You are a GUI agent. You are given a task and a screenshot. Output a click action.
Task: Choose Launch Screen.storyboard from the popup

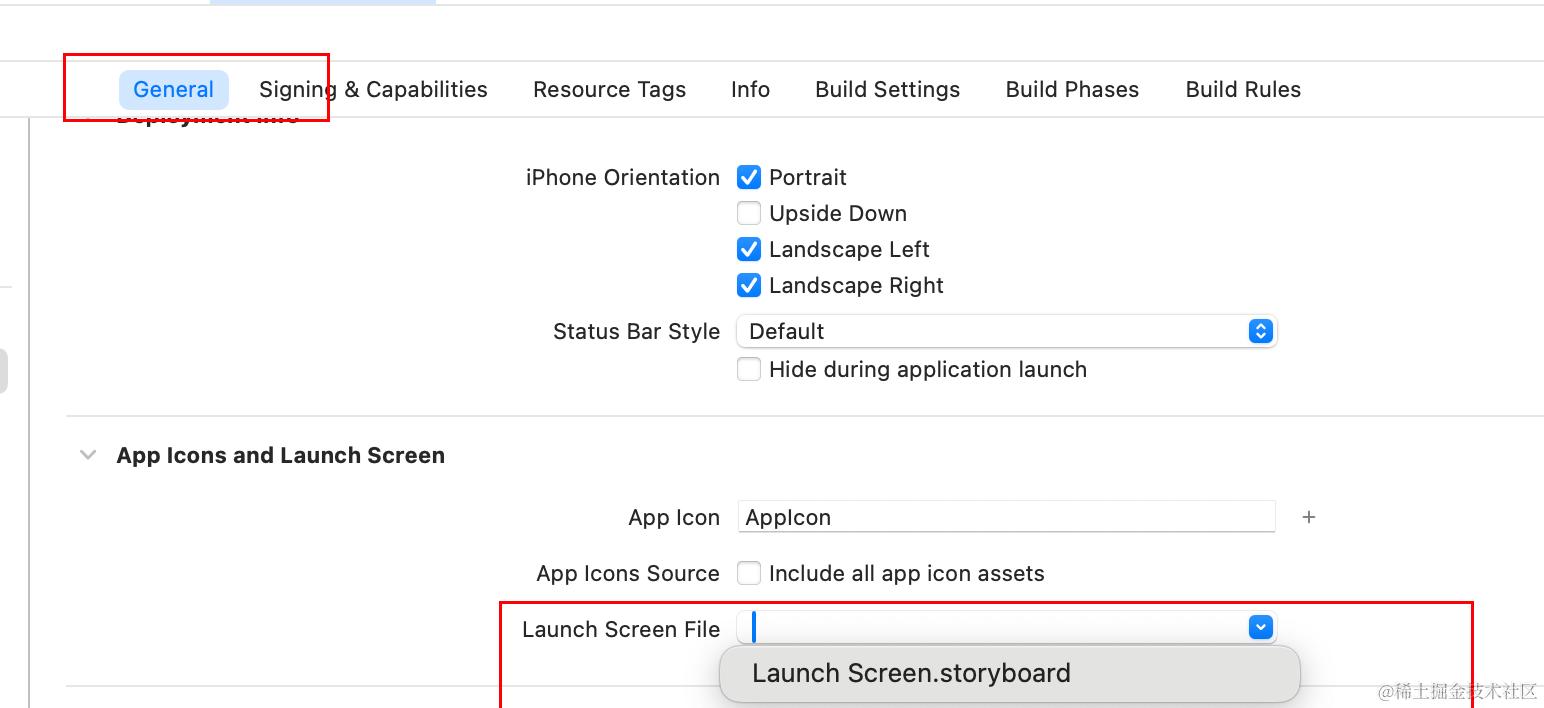pyautogui.click(x=911, y=673)
